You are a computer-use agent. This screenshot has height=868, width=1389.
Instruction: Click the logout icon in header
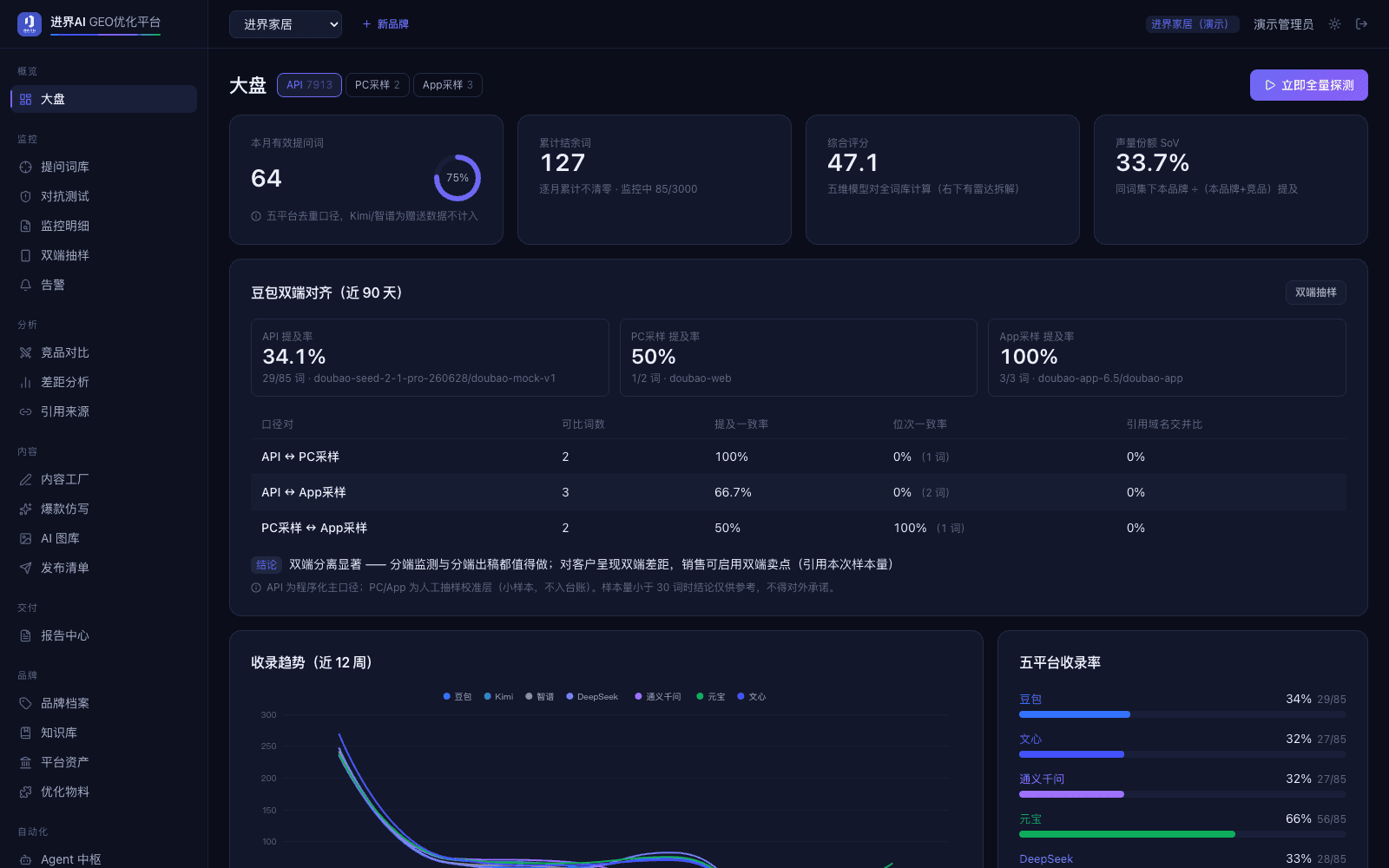click(1361, 24)
